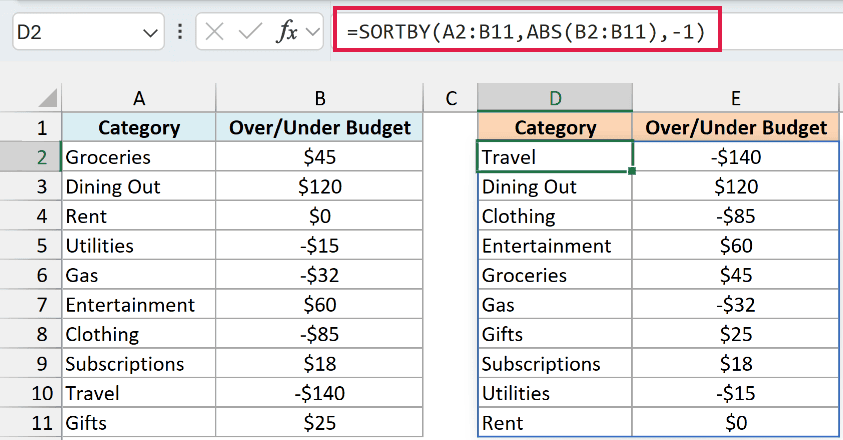Viewport: 843px width, 440px height.
Task: Select the $0 cell in column B
Action: tap(319, 216)
